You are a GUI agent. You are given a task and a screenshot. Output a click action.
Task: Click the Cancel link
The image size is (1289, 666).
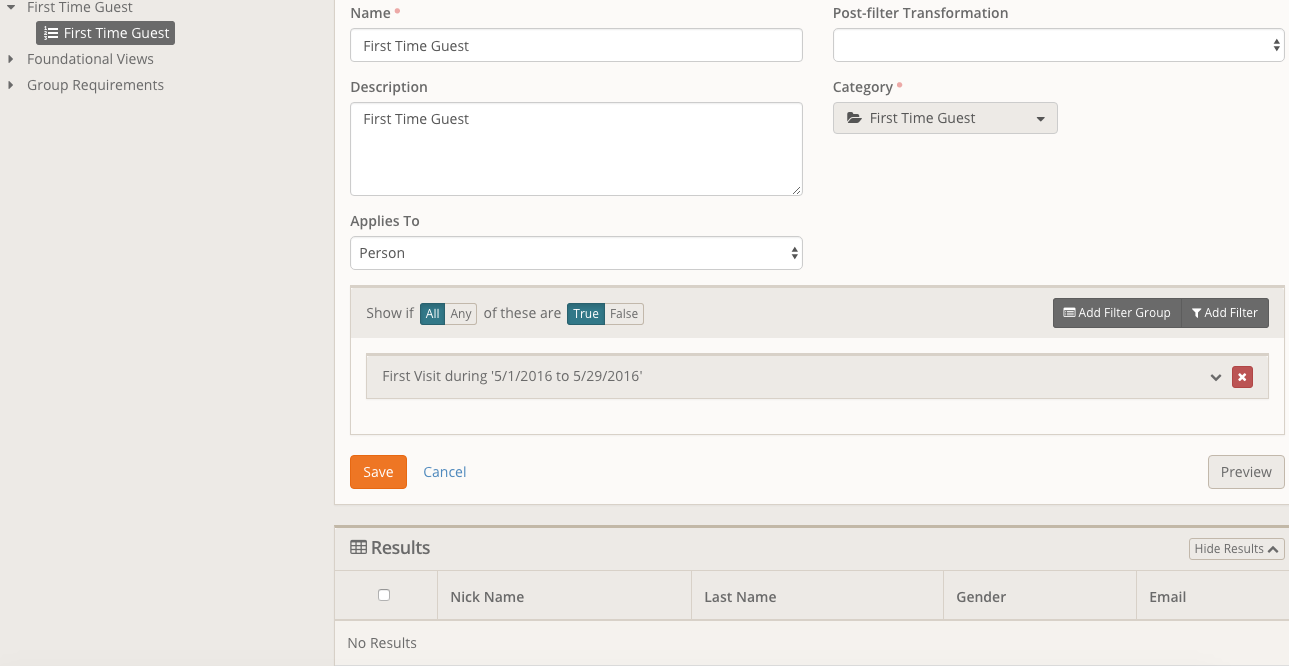(x=445, y=472)
